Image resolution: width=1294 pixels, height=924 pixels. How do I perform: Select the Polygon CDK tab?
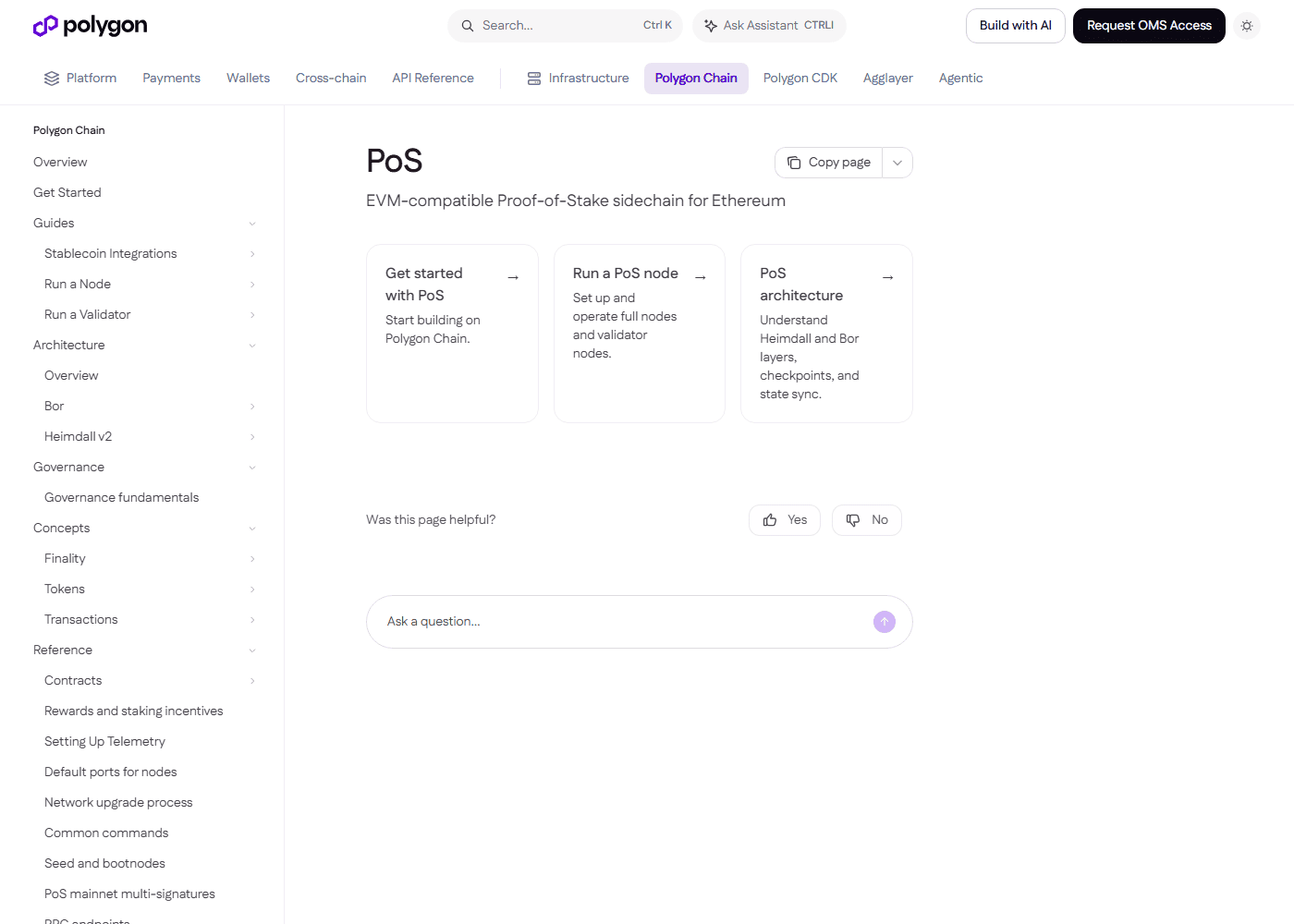point(800,79)
